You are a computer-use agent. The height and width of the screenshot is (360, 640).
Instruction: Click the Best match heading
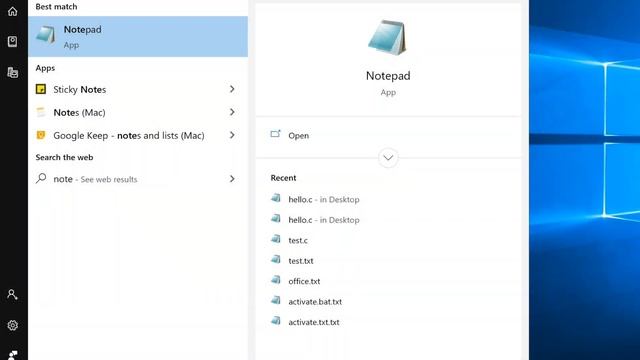pyautogui.click(x=56, y=7)
